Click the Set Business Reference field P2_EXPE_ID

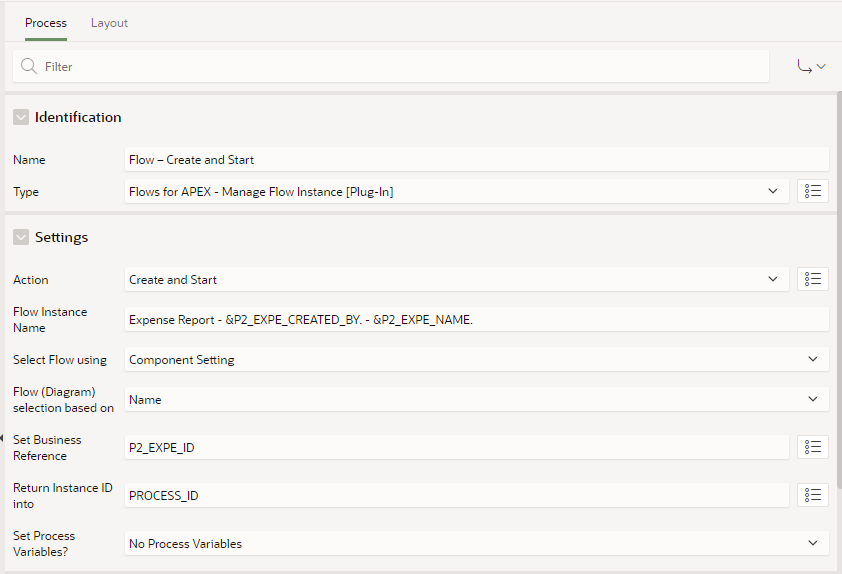coord(456,447)
